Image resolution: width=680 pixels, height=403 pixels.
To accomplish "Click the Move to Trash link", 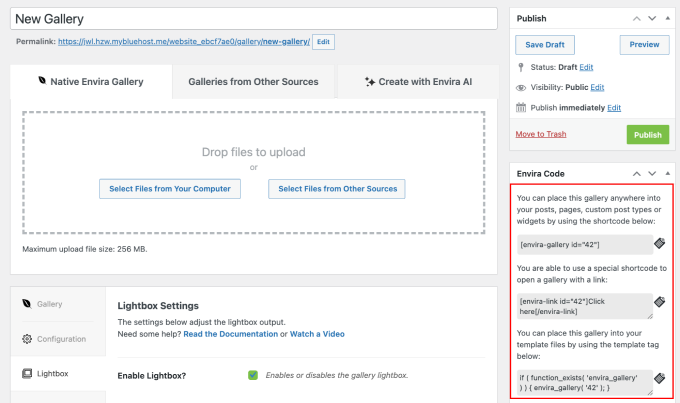I will [540, 134].
